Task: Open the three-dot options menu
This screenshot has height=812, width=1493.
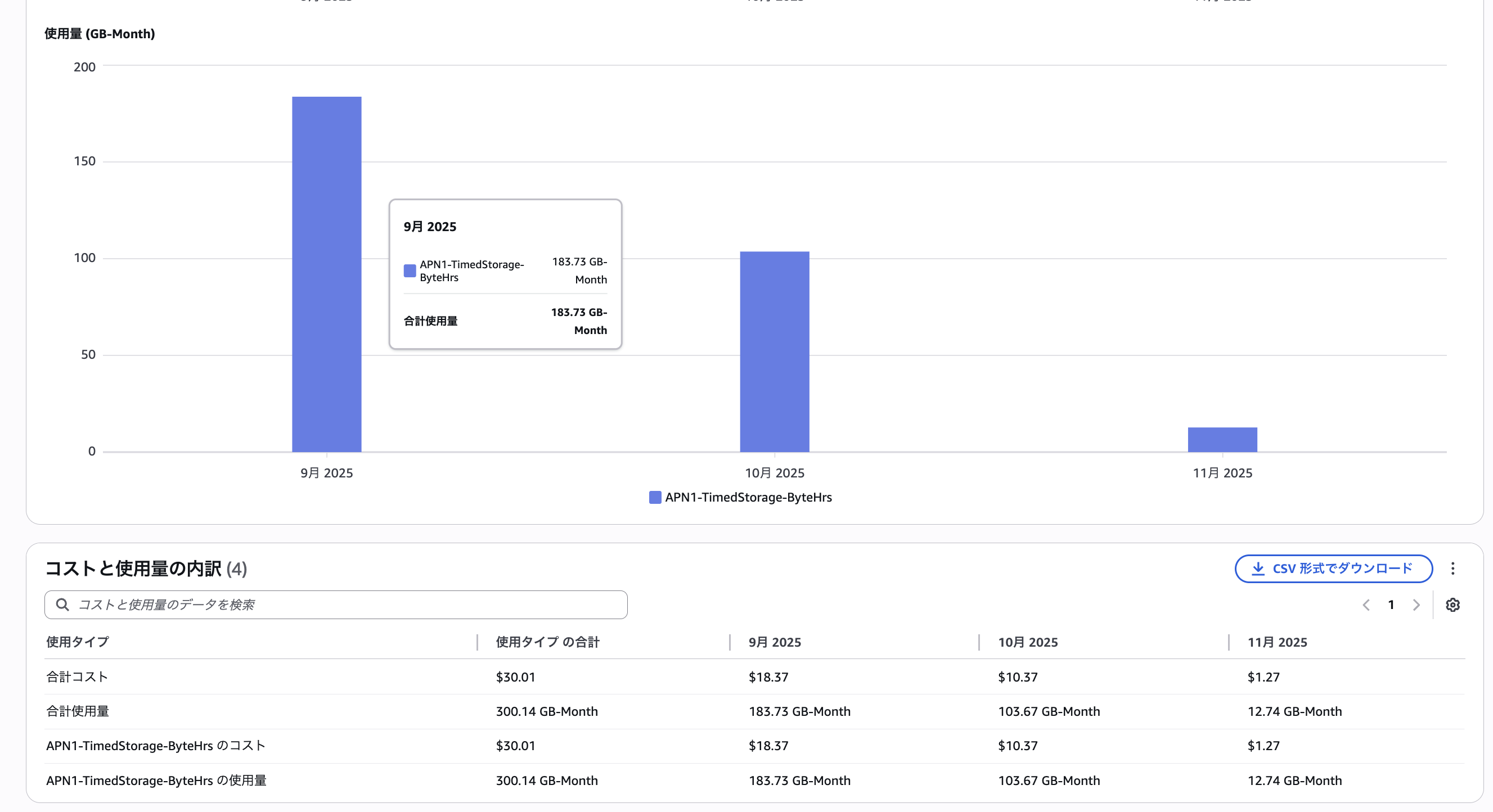Action: (x=1452, y=569)
